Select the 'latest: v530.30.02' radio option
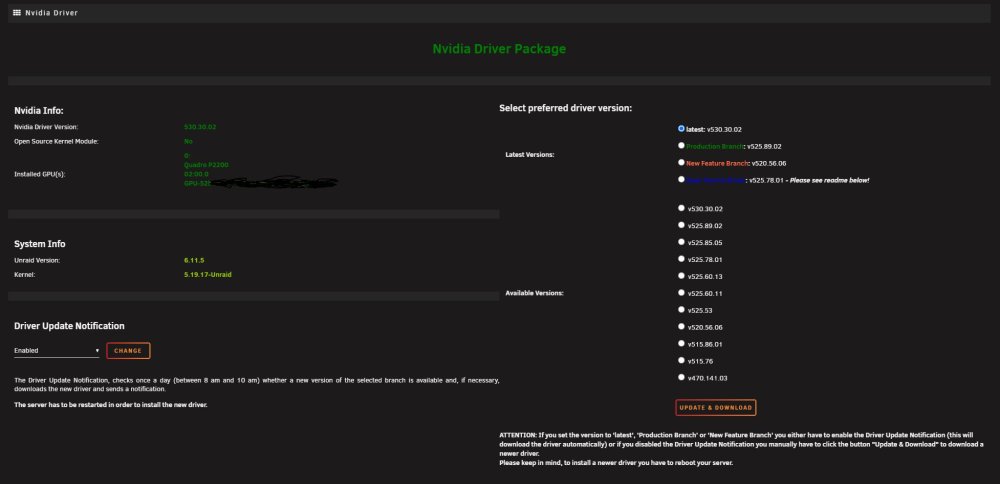Viewport: 1000px width, 484px height. point(681,128)
